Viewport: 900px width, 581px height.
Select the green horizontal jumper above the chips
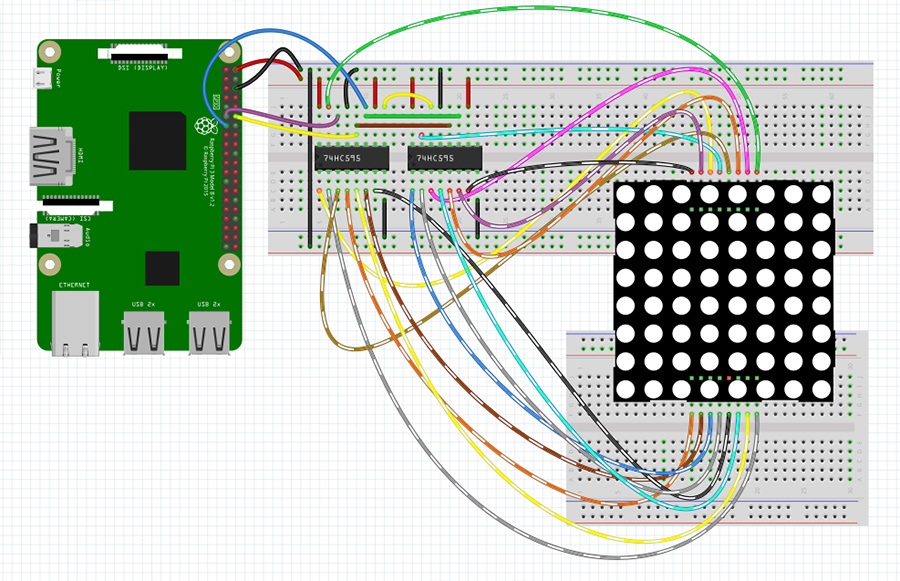[412, 116]
